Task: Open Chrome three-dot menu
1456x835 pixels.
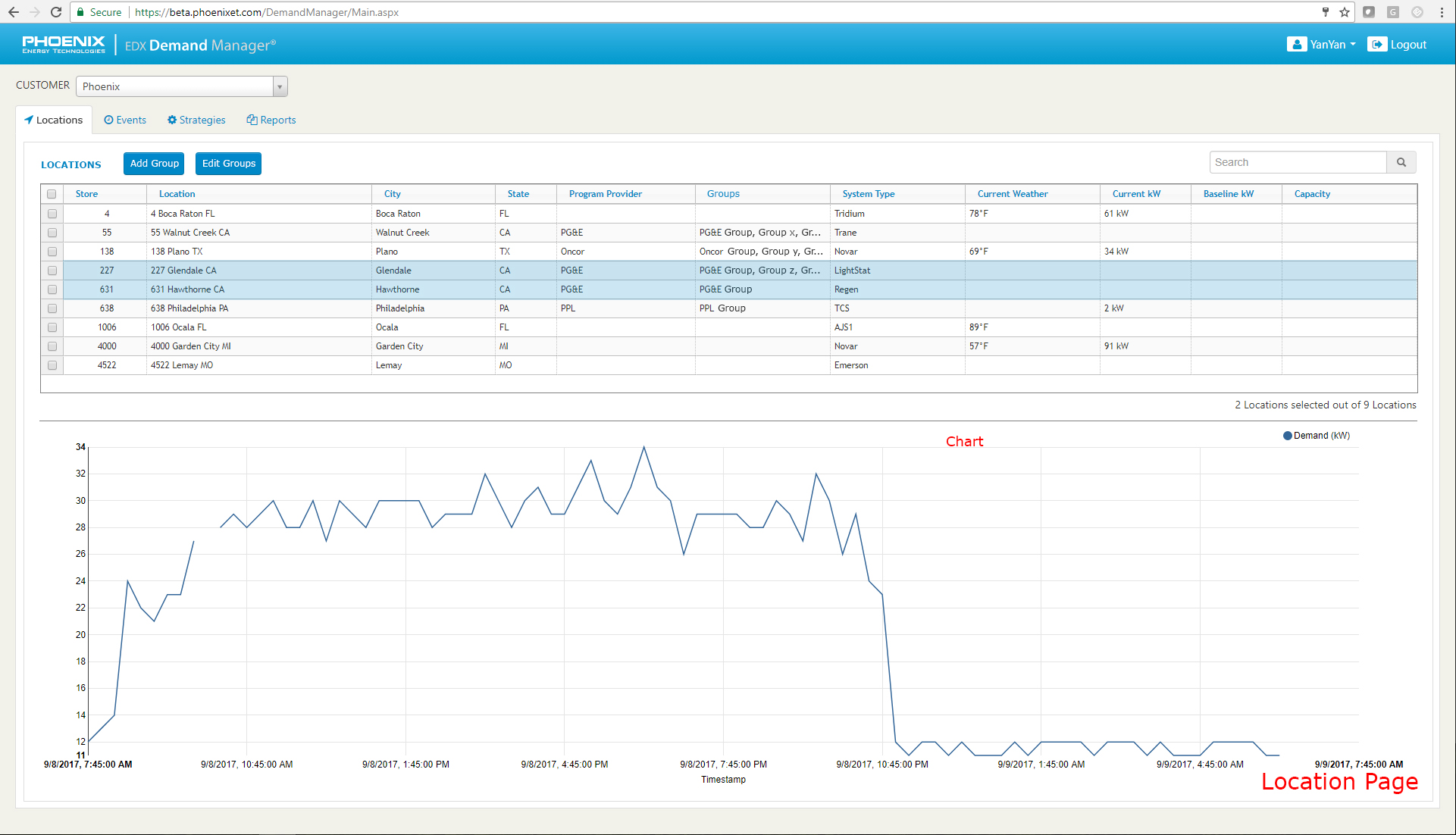Action: pyautogui.click(x=1442, y=12)
